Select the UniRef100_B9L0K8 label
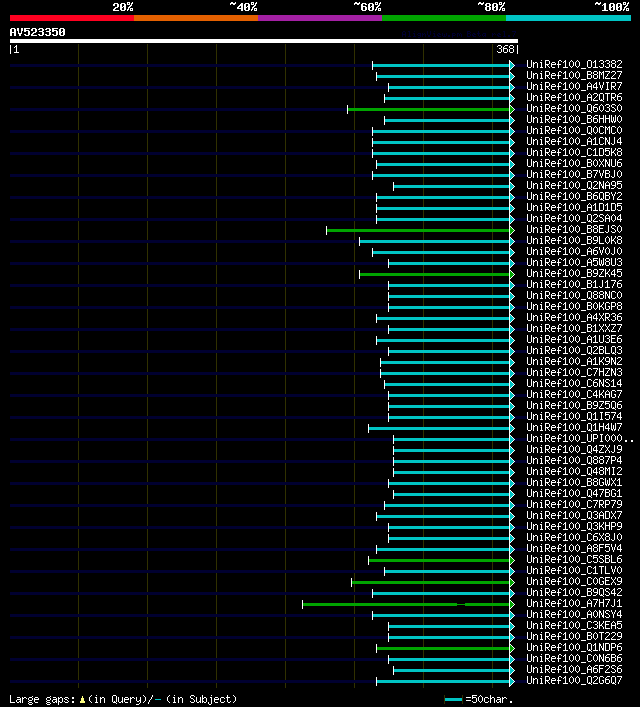This screenshot has height=707, width=640. (574, 240)
